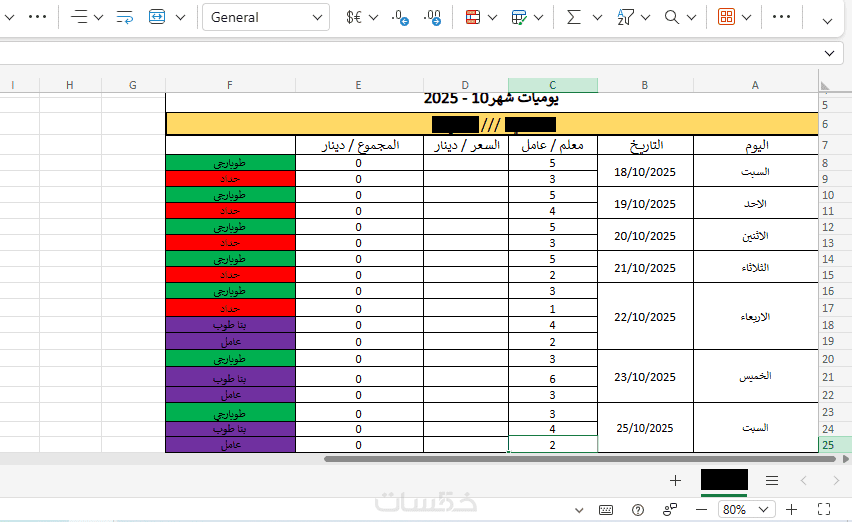
Task: Expand currency format dropdown arrow
Action: (373, 17)
